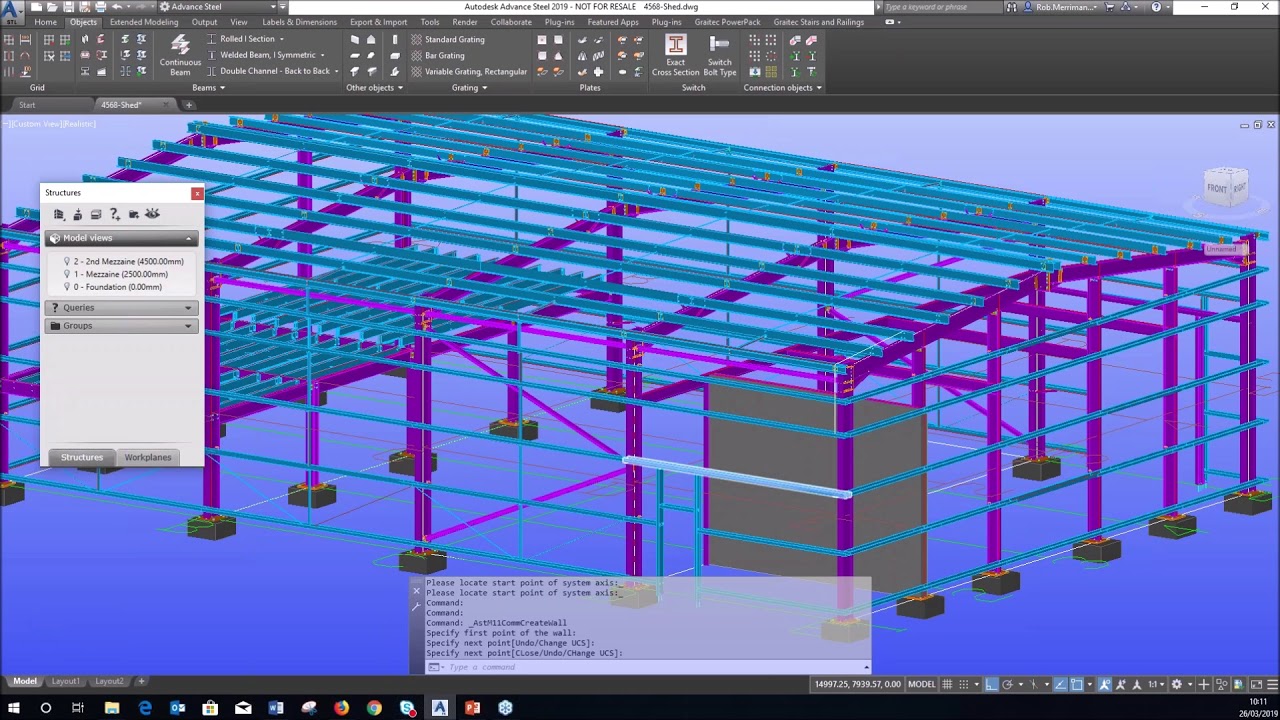Collapse the Model views section
This screenshot has height=720, width=1280.
pyautogui.click(x=188, y=238)
